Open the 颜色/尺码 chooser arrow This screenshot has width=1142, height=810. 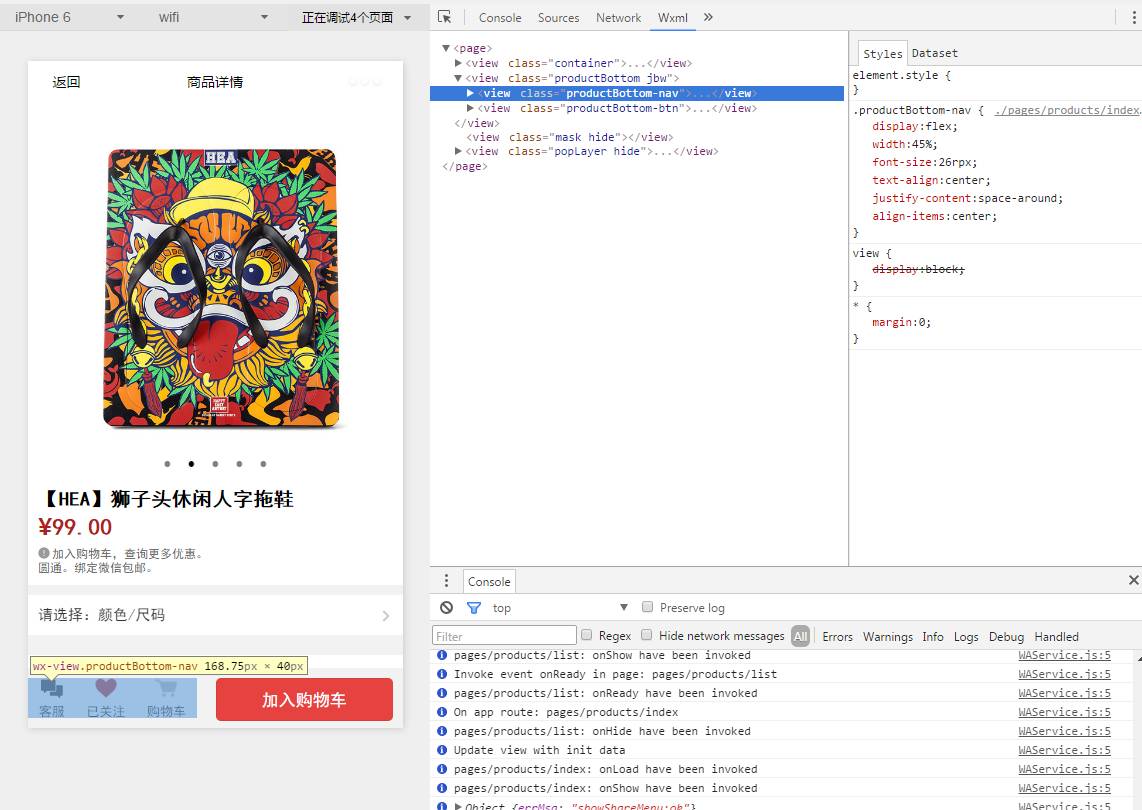pos(385,616)
